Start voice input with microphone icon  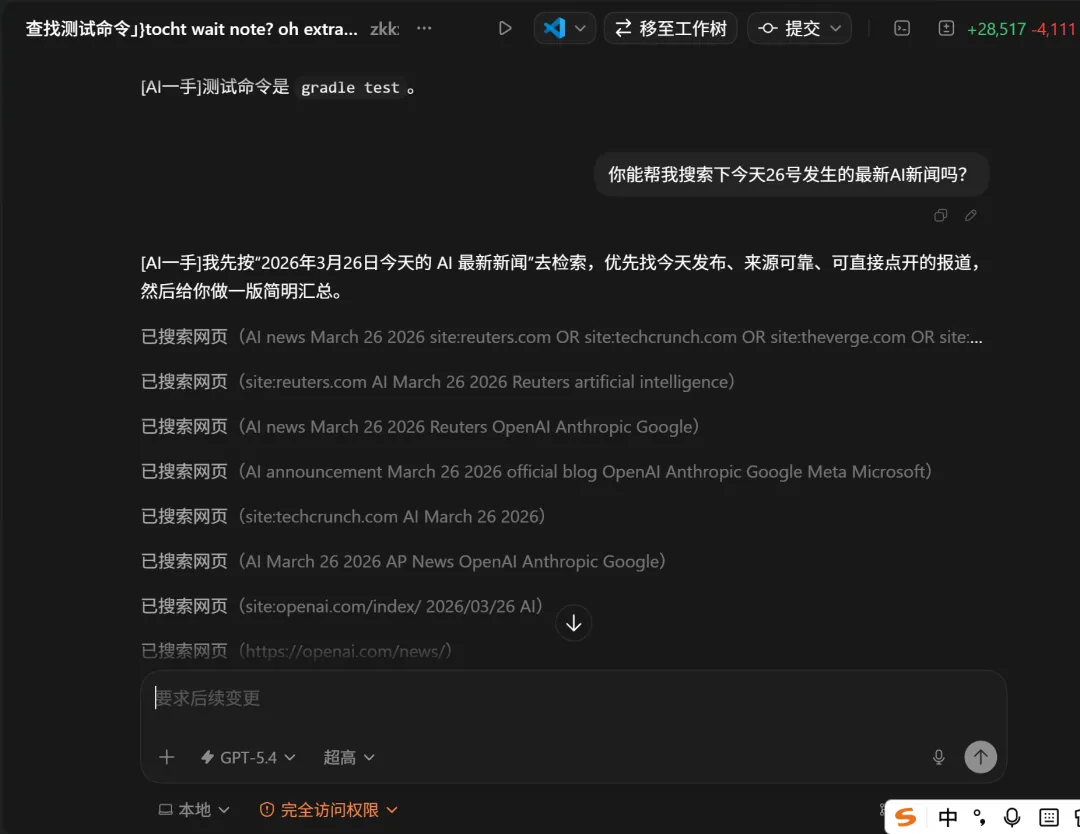pos(939,758)
